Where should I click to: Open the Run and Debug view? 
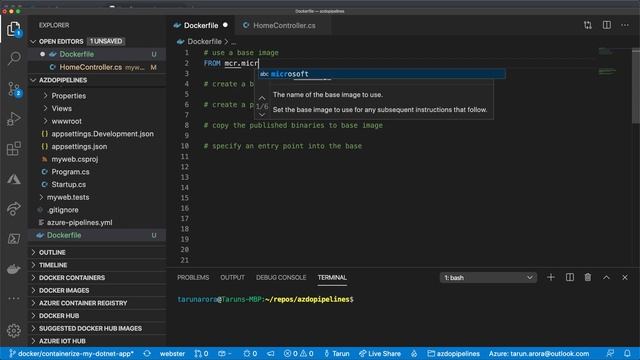14,119
